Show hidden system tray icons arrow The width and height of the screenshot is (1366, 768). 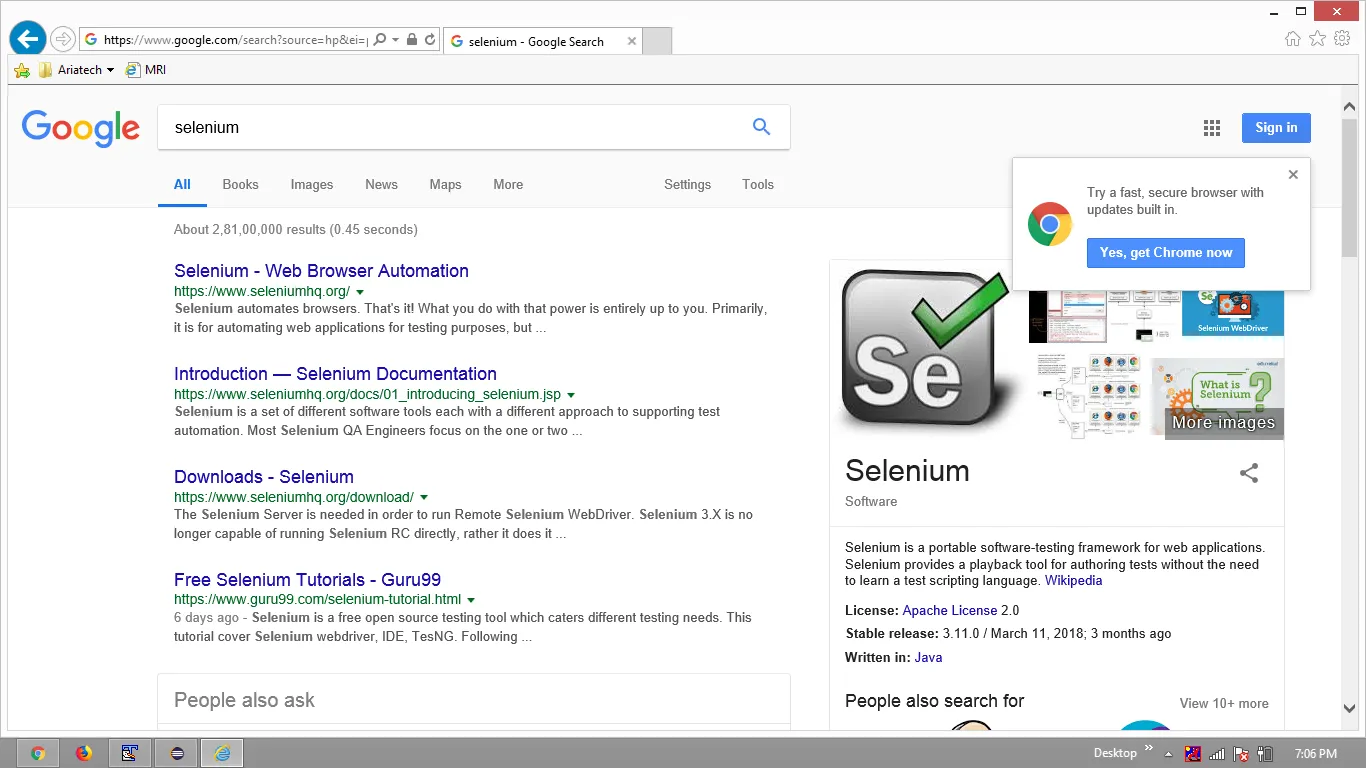pos(1168,753)
